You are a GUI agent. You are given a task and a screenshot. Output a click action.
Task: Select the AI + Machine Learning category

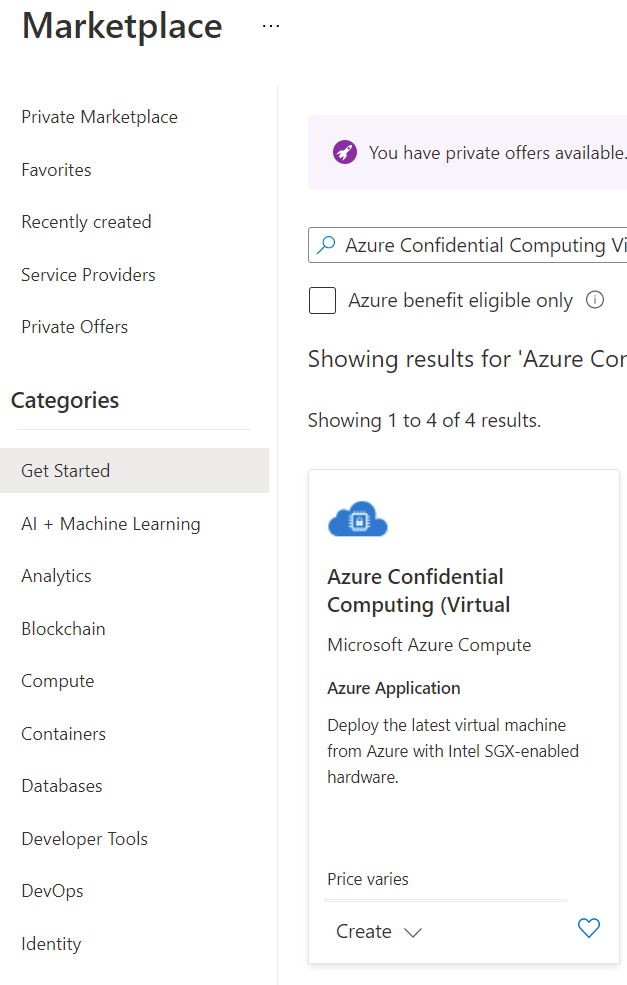pyautogui.click(x=110, y=523)
